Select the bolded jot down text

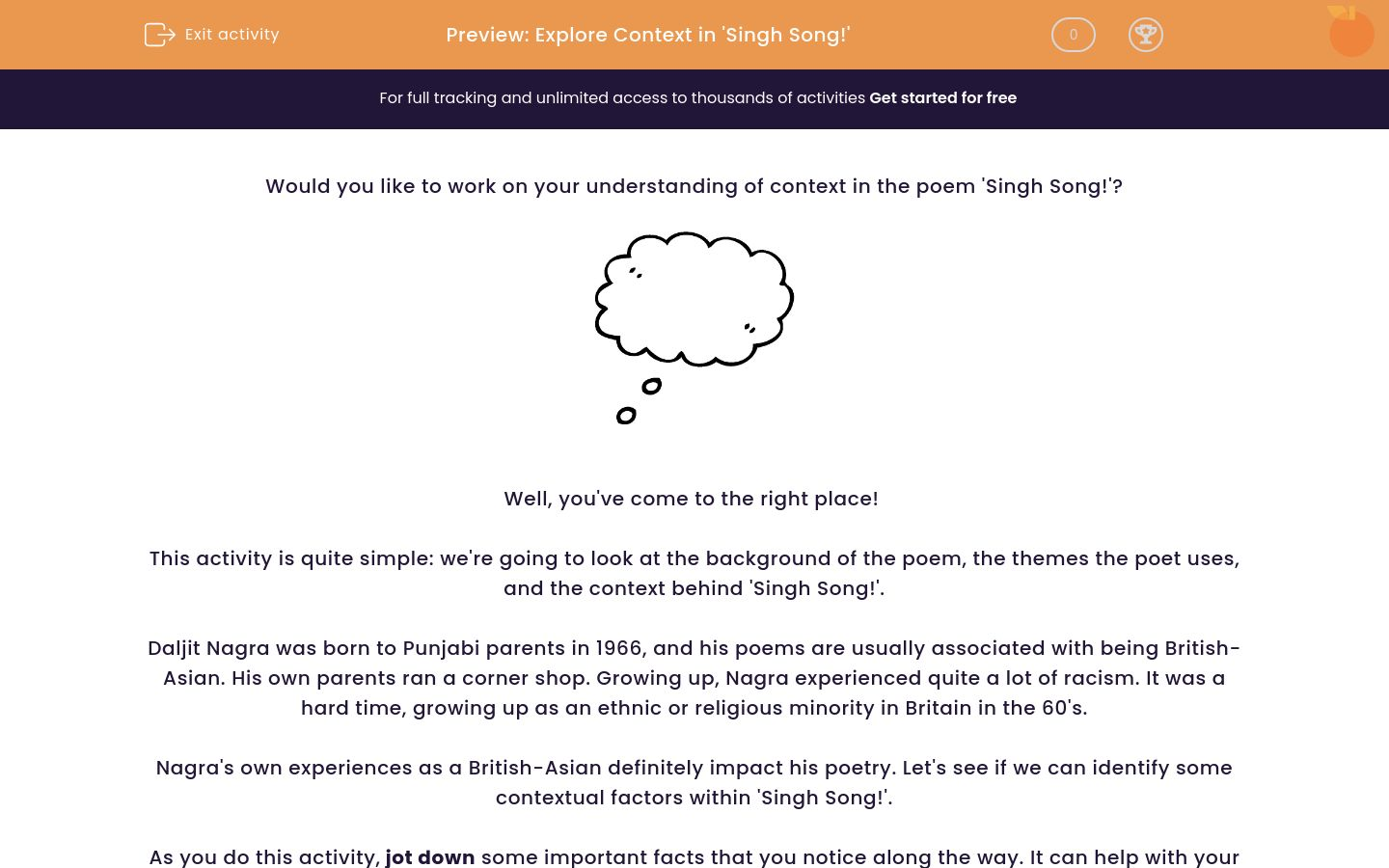coord(429,856)
